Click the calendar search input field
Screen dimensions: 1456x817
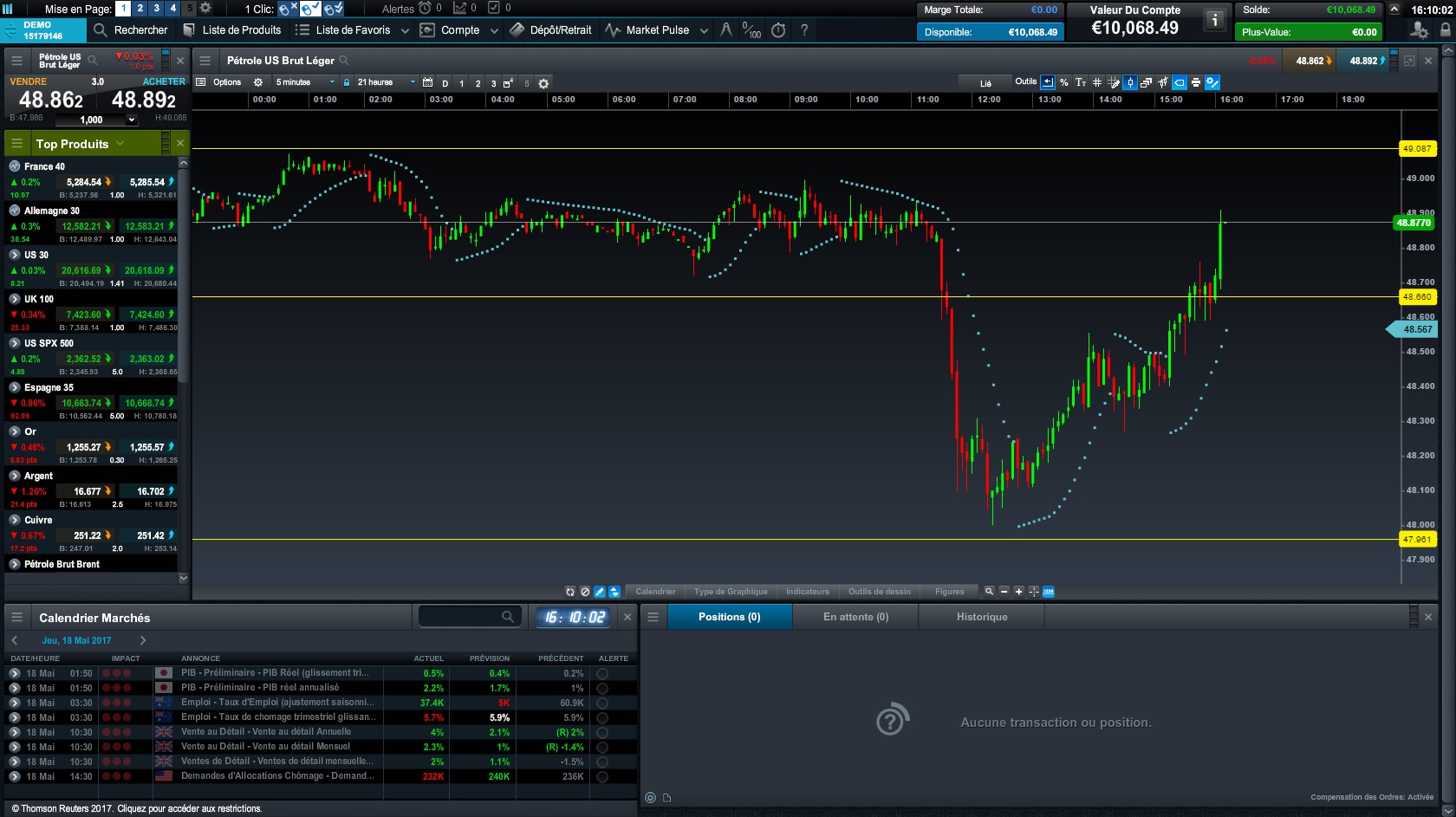(461, 617)
